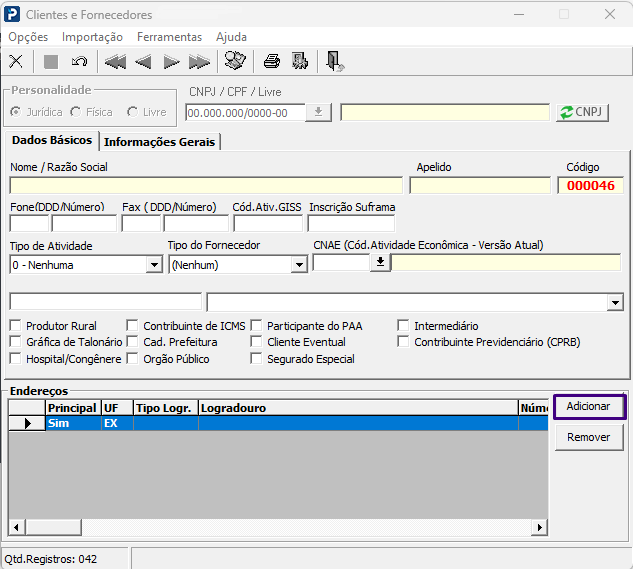The height and width of the screenshot is (569, 633).
Task: Enable the Produtor Rural checkbox
Action: (x=15, y=325)
